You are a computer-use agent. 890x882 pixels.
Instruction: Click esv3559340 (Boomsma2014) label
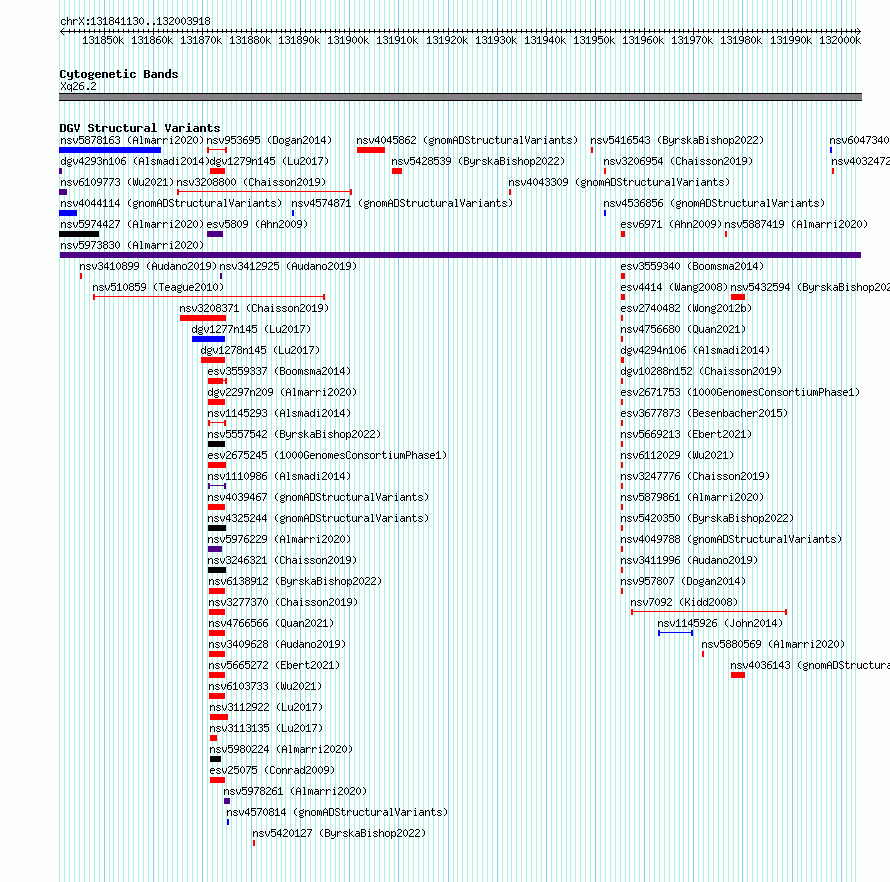(x=692, y=266)
